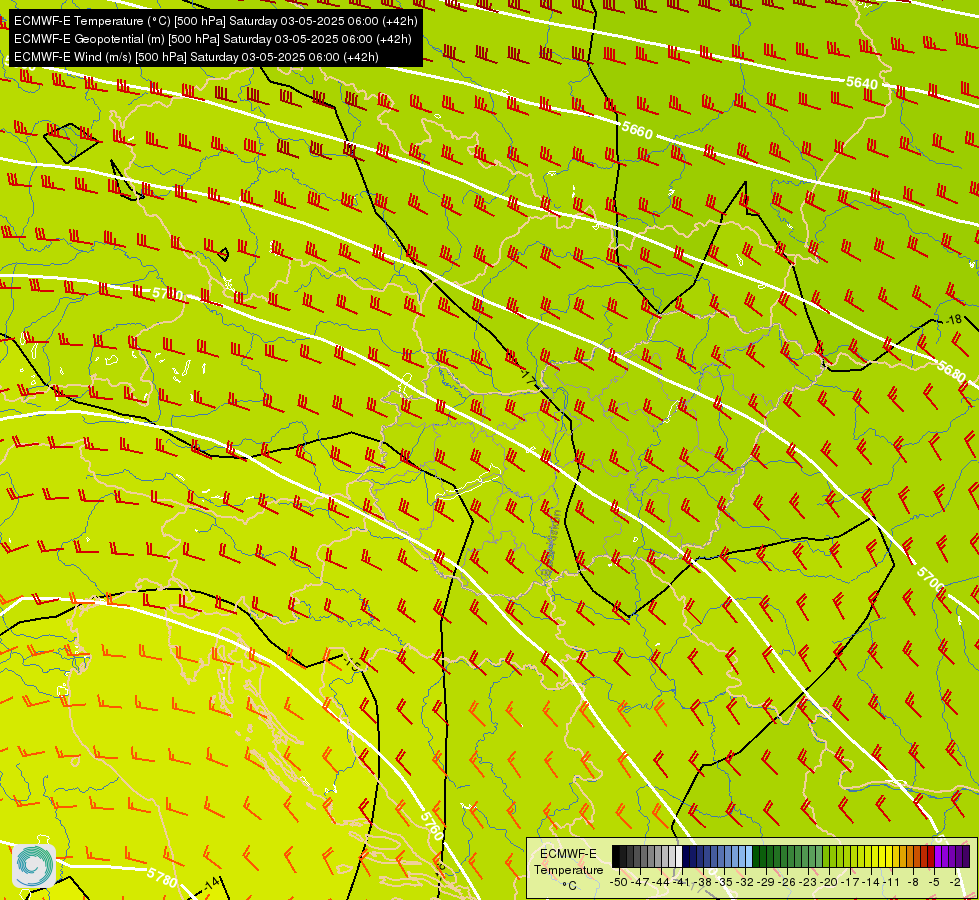979x900 pixels.
Task: Click the 5680 geopotential contour label
Action: 952,371
